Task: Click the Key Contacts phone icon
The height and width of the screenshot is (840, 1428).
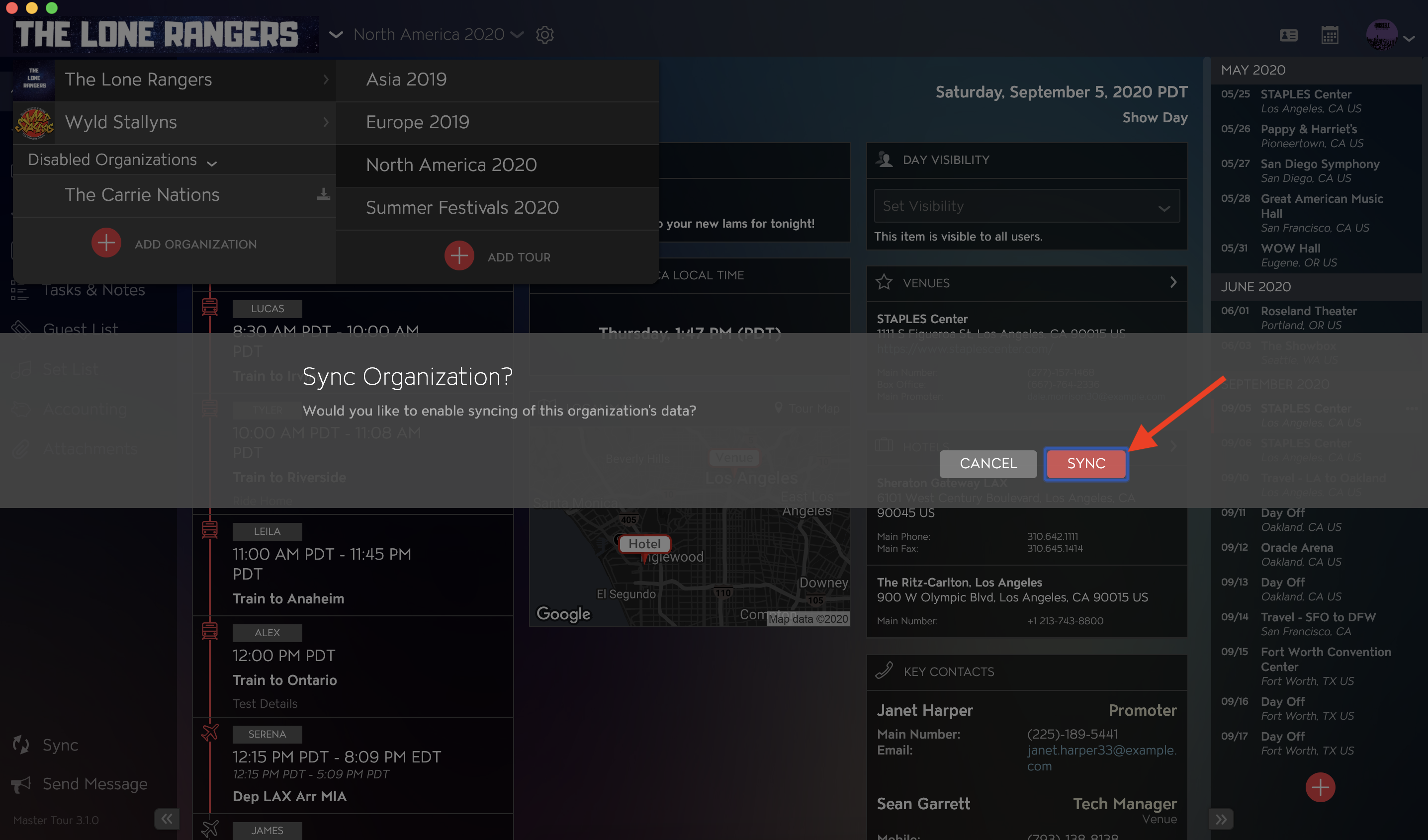Action: pos(884,671)
